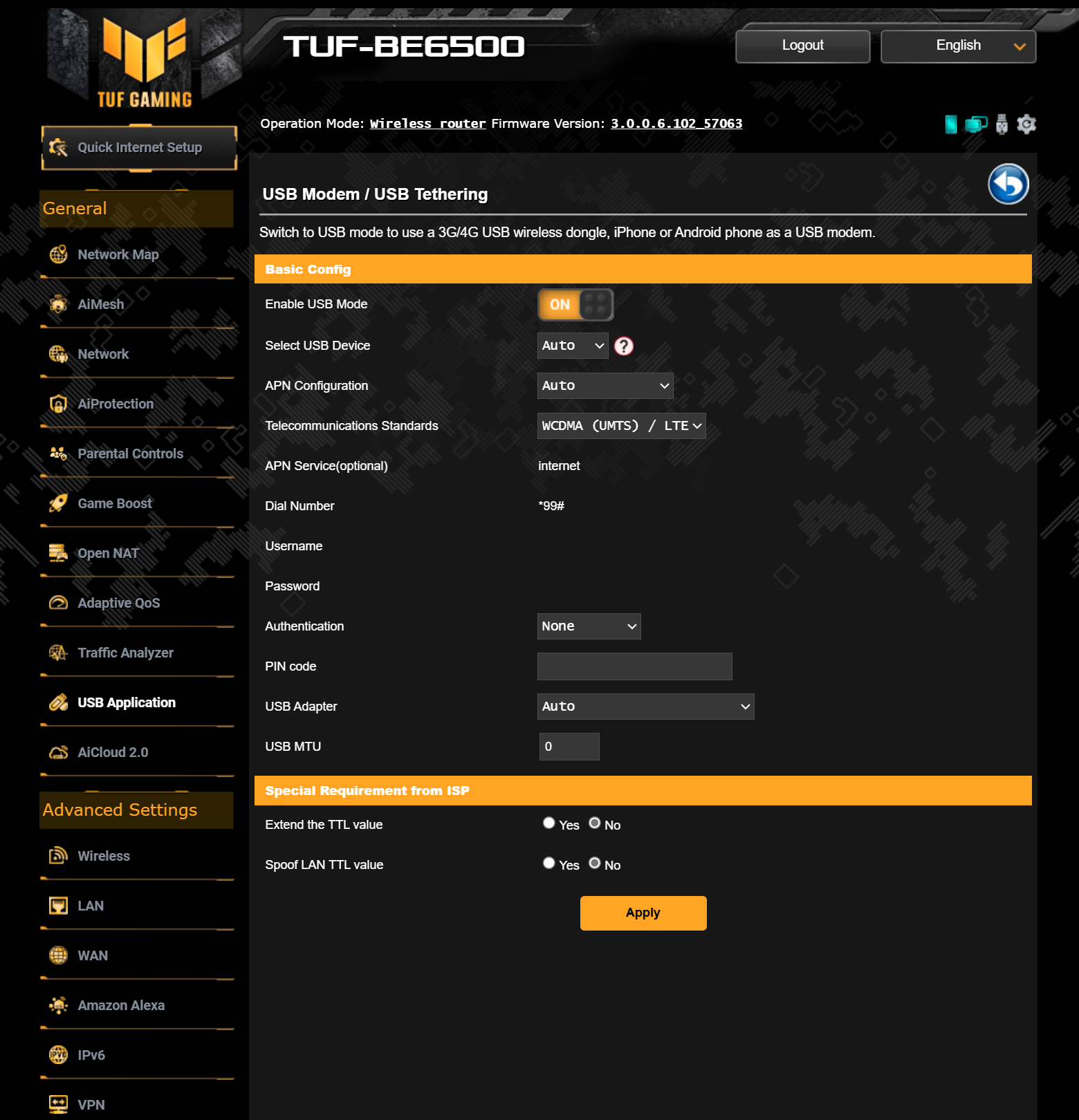Click the "Enable USB Mode" label
The width and height of the screenshot is (1079, 1120).
coord(316,304)
